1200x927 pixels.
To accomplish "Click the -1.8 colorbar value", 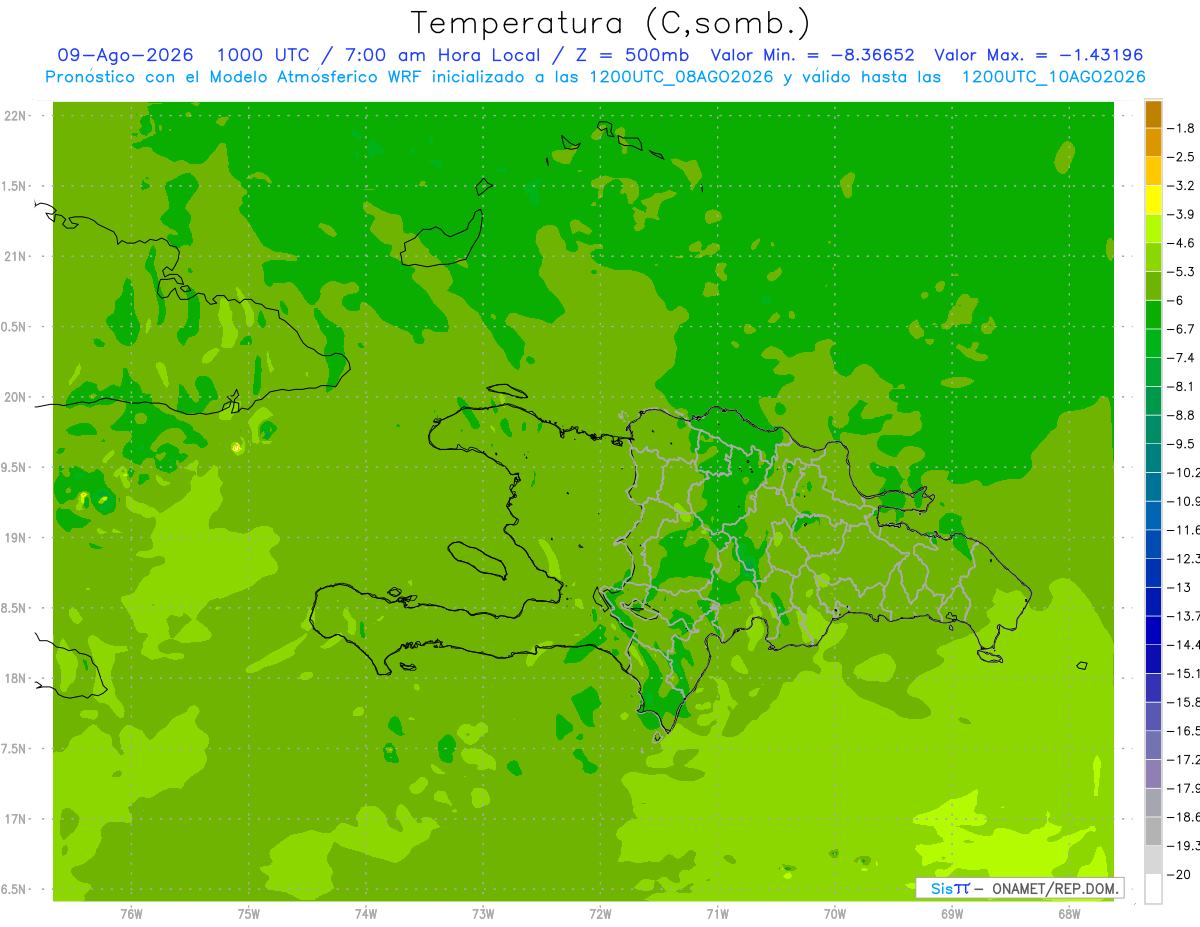I will coord(1182,129).
